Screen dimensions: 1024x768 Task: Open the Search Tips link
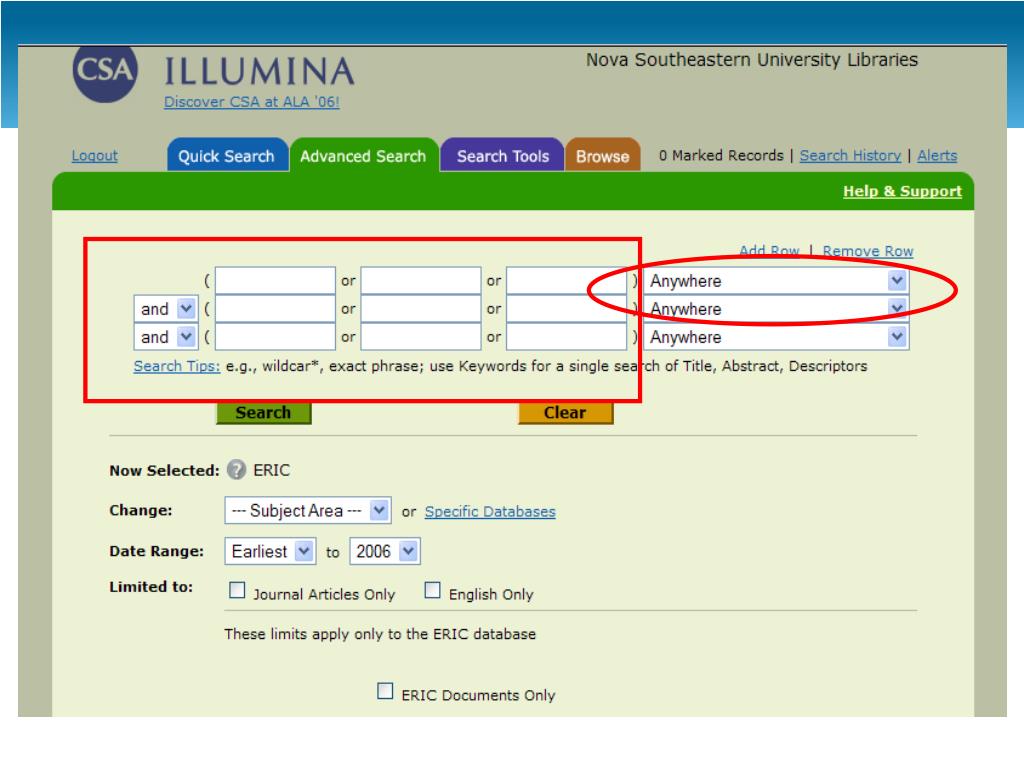pyautogui.click(x=177, y=366)
